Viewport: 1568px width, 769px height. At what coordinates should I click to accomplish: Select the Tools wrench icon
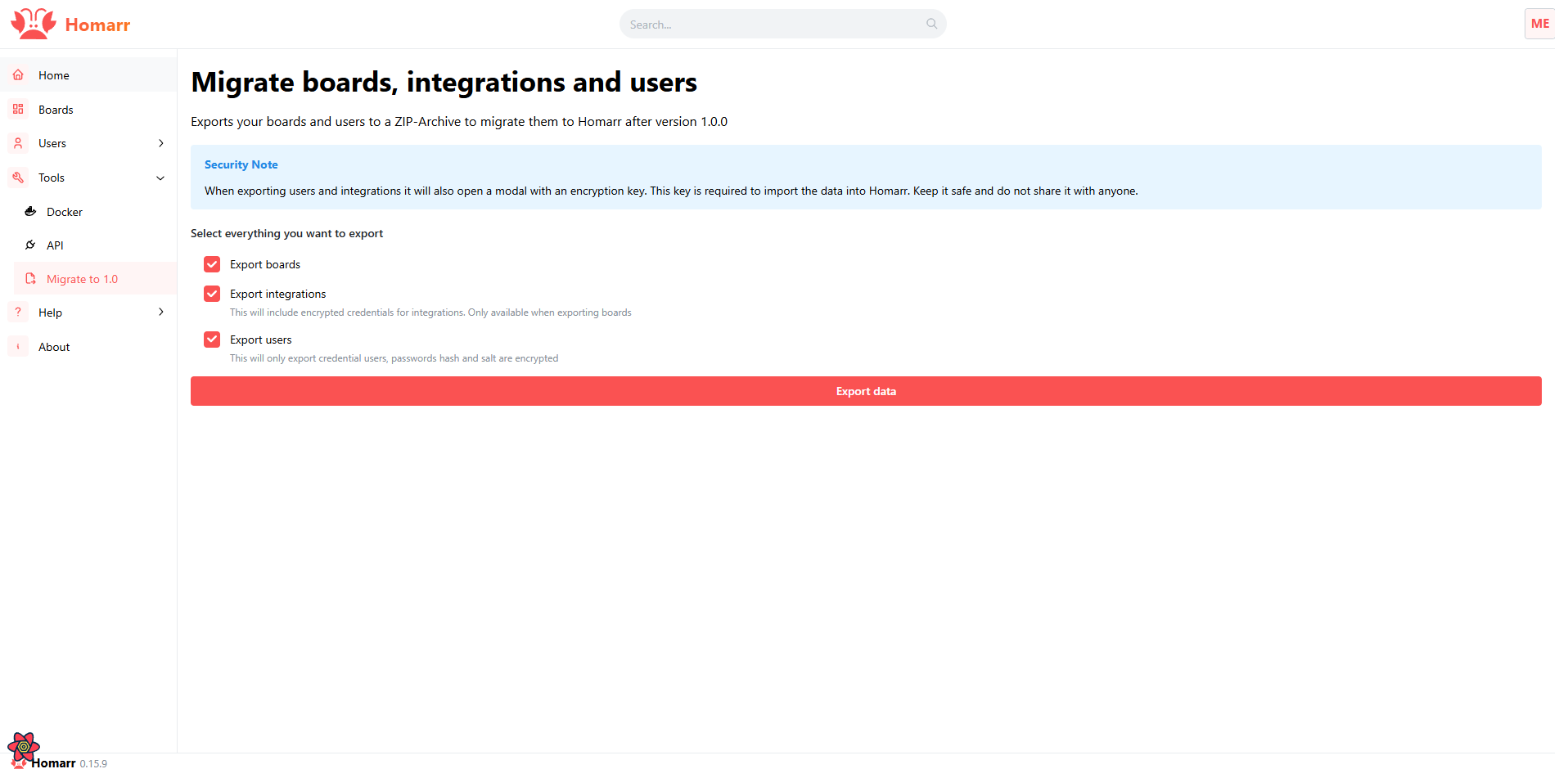pos(18,178)
